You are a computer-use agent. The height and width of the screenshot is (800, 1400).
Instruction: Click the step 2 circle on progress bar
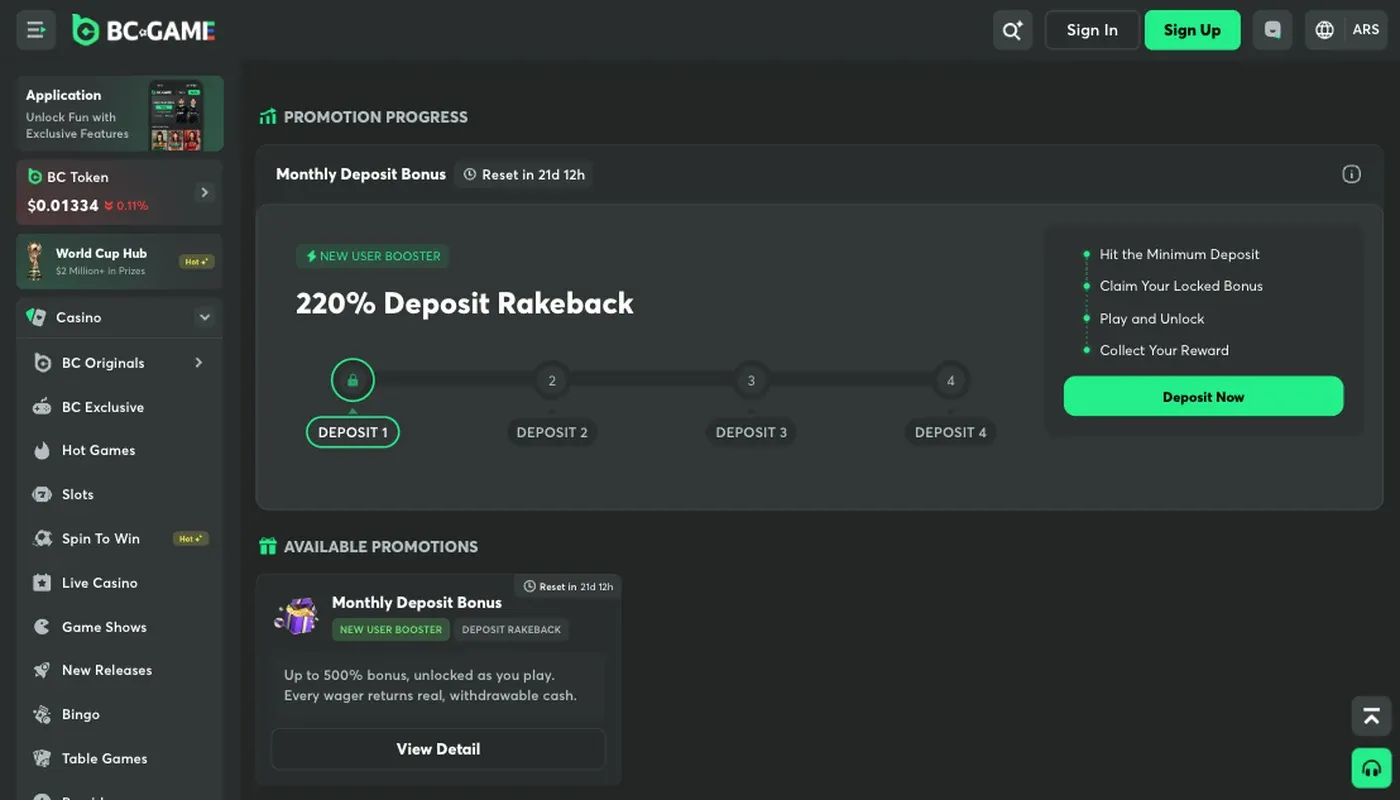551,380
